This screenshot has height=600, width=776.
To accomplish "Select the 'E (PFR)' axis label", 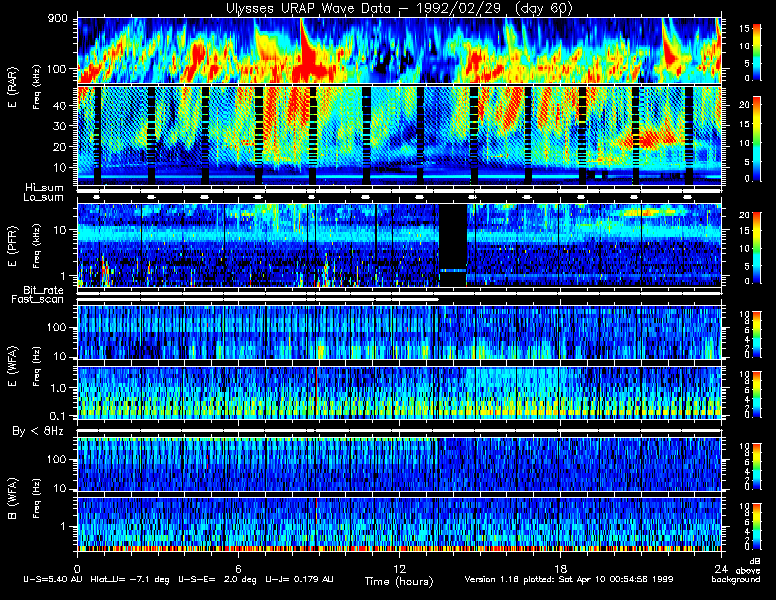I will coord(12,246).
